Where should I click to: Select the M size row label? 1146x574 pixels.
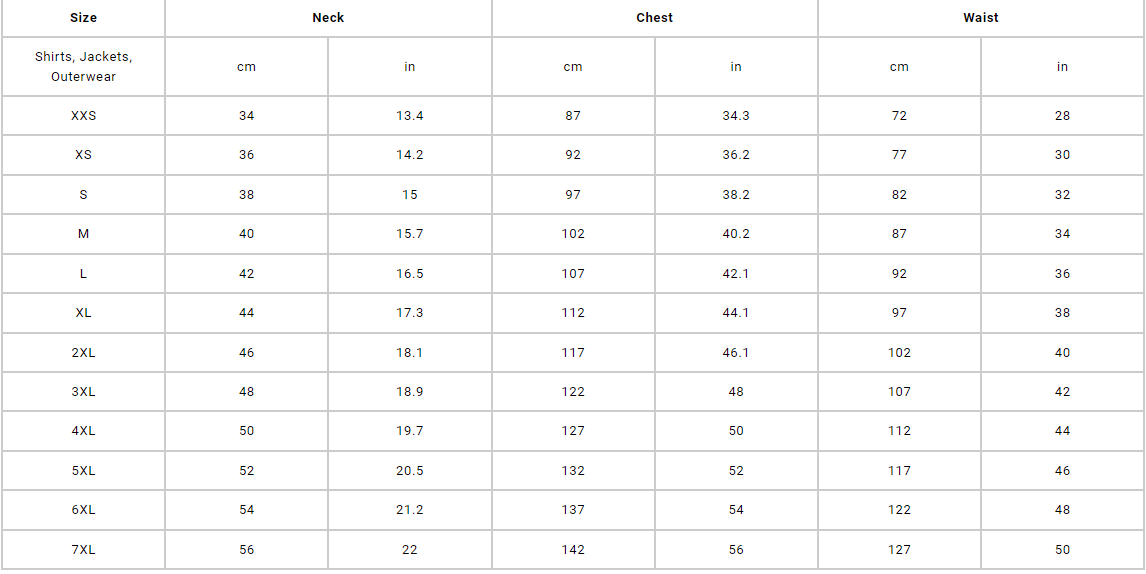point(83,234)
